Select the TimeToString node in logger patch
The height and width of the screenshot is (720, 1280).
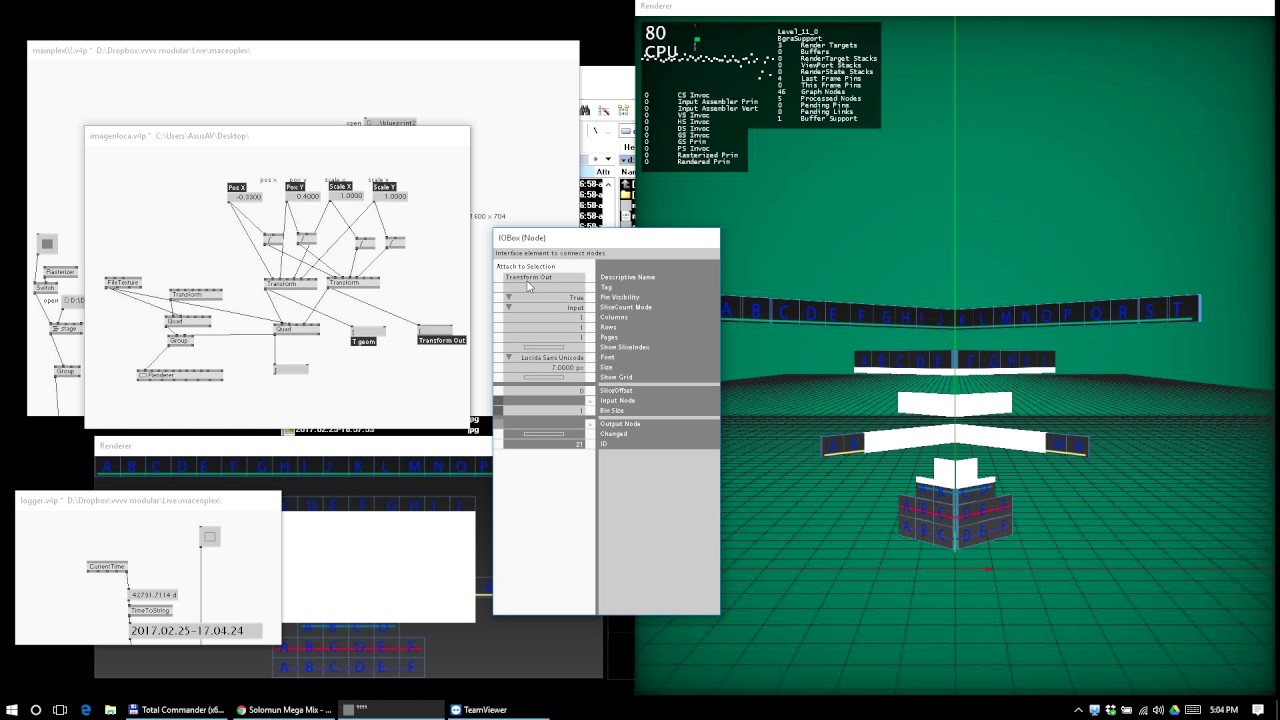point(151,610)
